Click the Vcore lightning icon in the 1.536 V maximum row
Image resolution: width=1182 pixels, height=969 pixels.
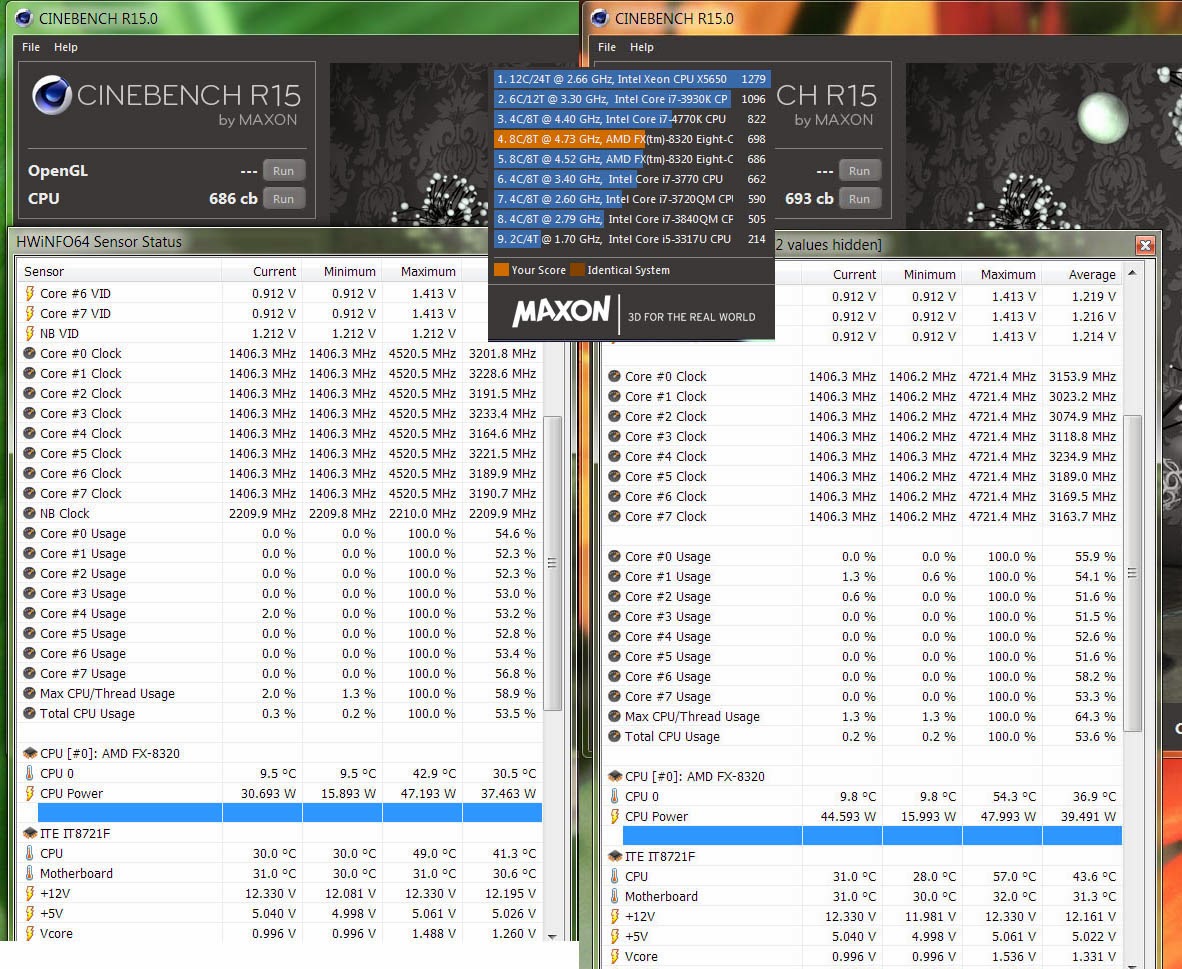(x=614, y=956)
